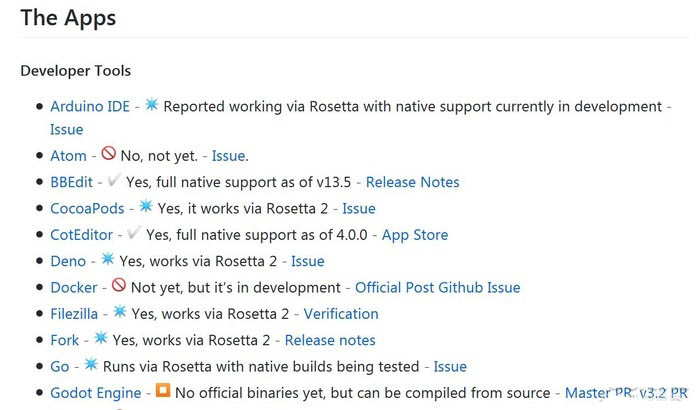Image resolution: width=700 pixels, height=410 pixels.
Task: Open the Deno project link
Action: pyautogui.click(x=68, y=261)
